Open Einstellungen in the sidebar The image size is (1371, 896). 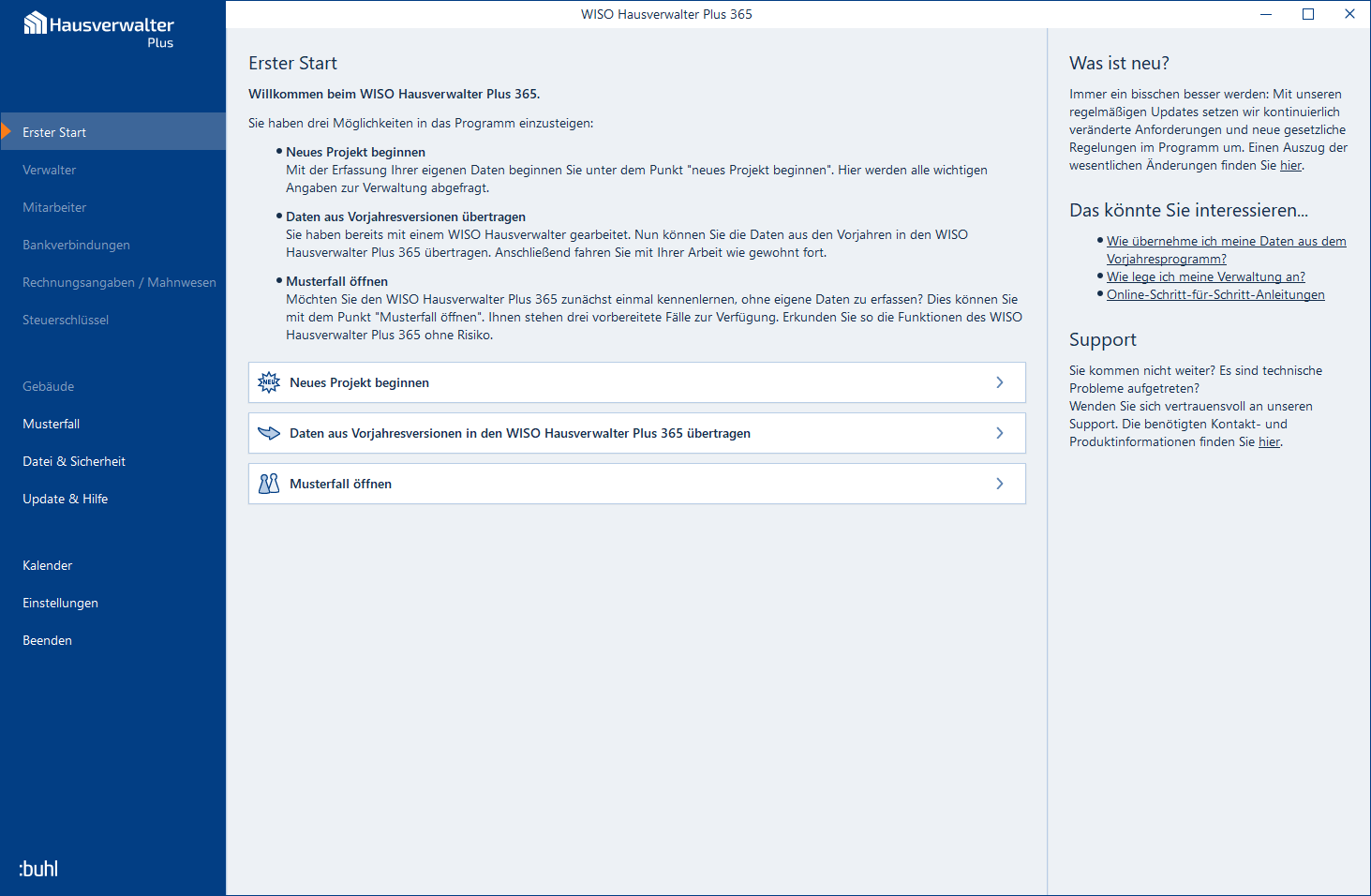click(112, 603)
